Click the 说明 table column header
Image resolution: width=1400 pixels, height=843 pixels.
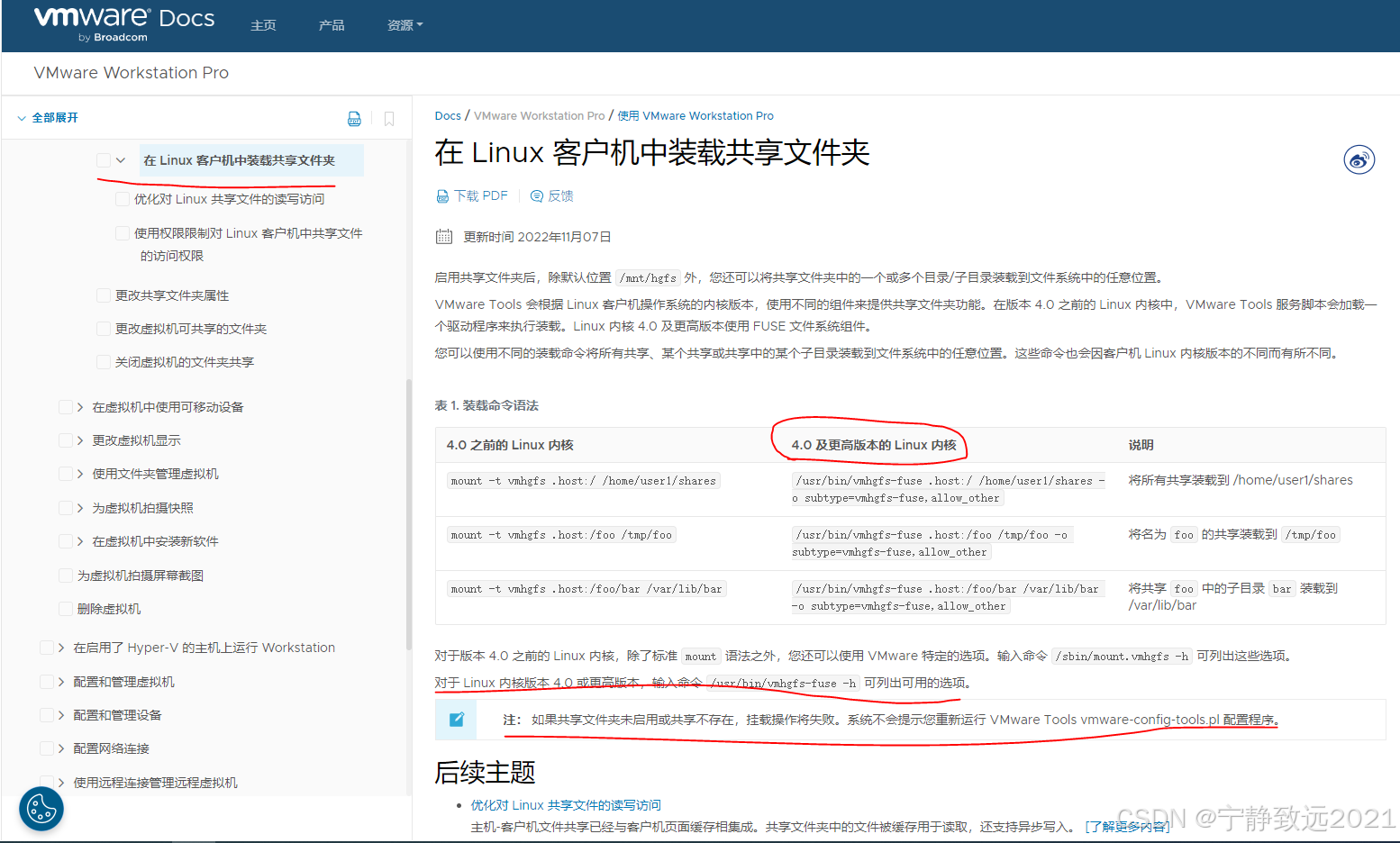[x=1141, y=445]
